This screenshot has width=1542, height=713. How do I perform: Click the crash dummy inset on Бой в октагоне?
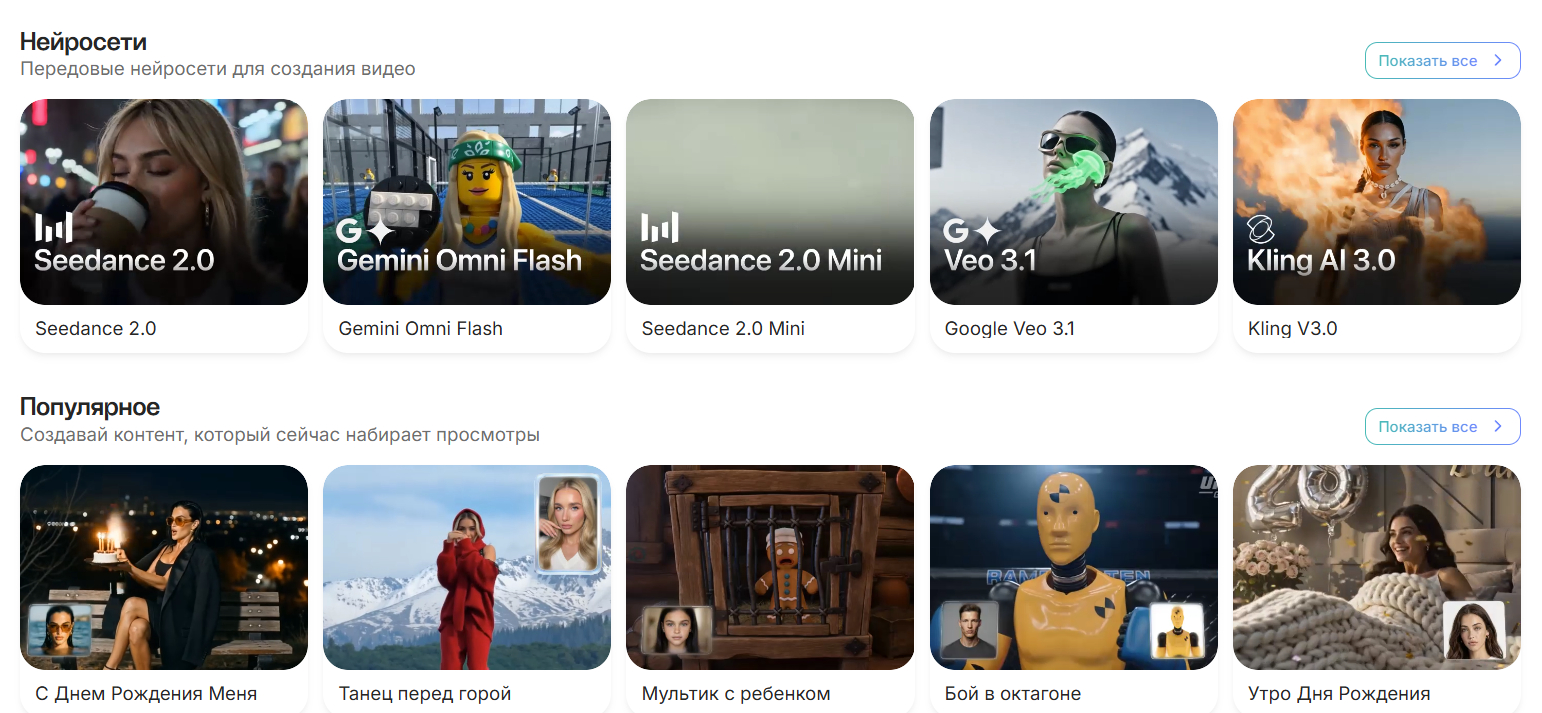tap(1177, 631)
